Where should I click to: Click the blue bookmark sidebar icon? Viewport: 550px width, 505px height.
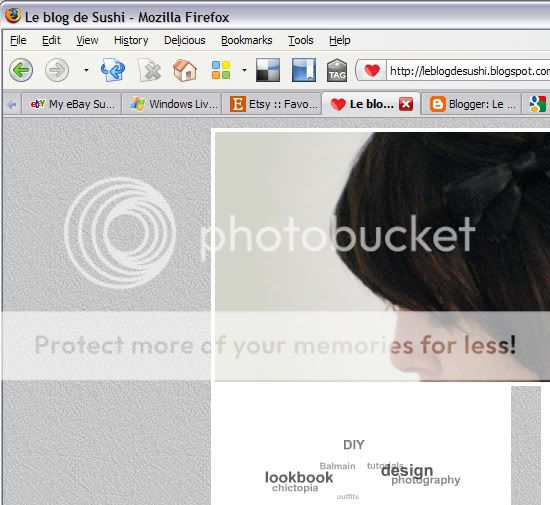(x=304, y=70)
